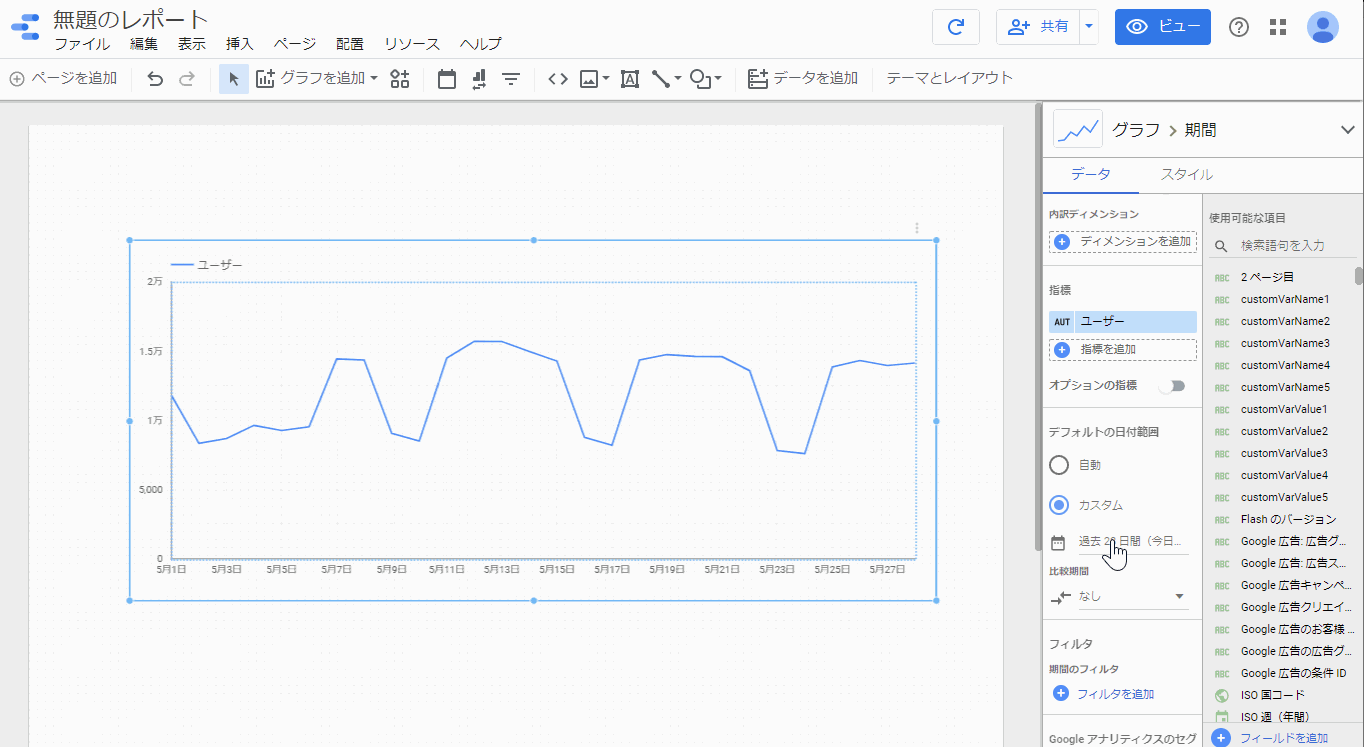Click 指標を追加 button
The width and height of the screenshot is (1364, 747).
click(1123, 349)
